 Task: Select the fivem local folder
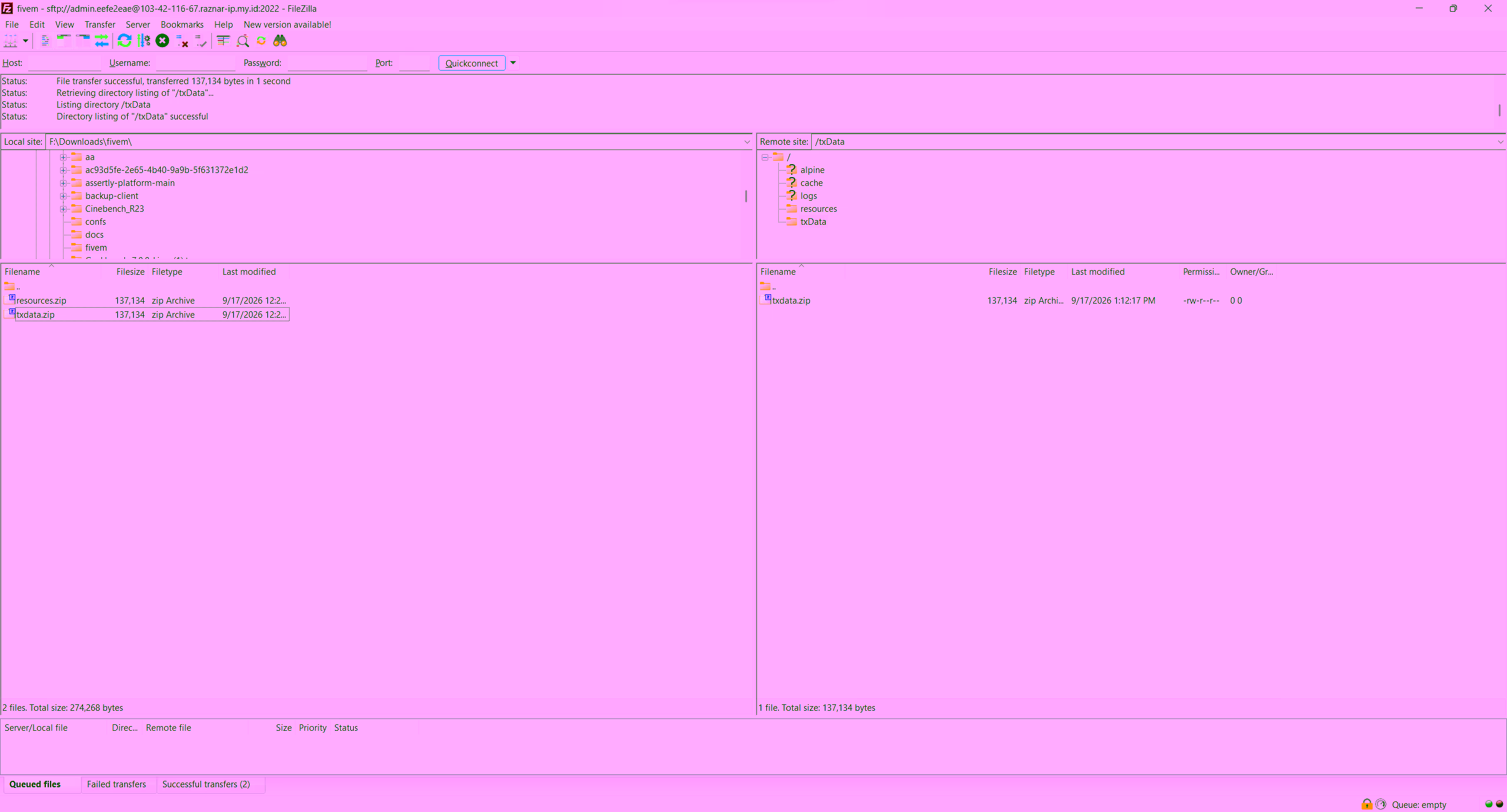tap(96, 248)
